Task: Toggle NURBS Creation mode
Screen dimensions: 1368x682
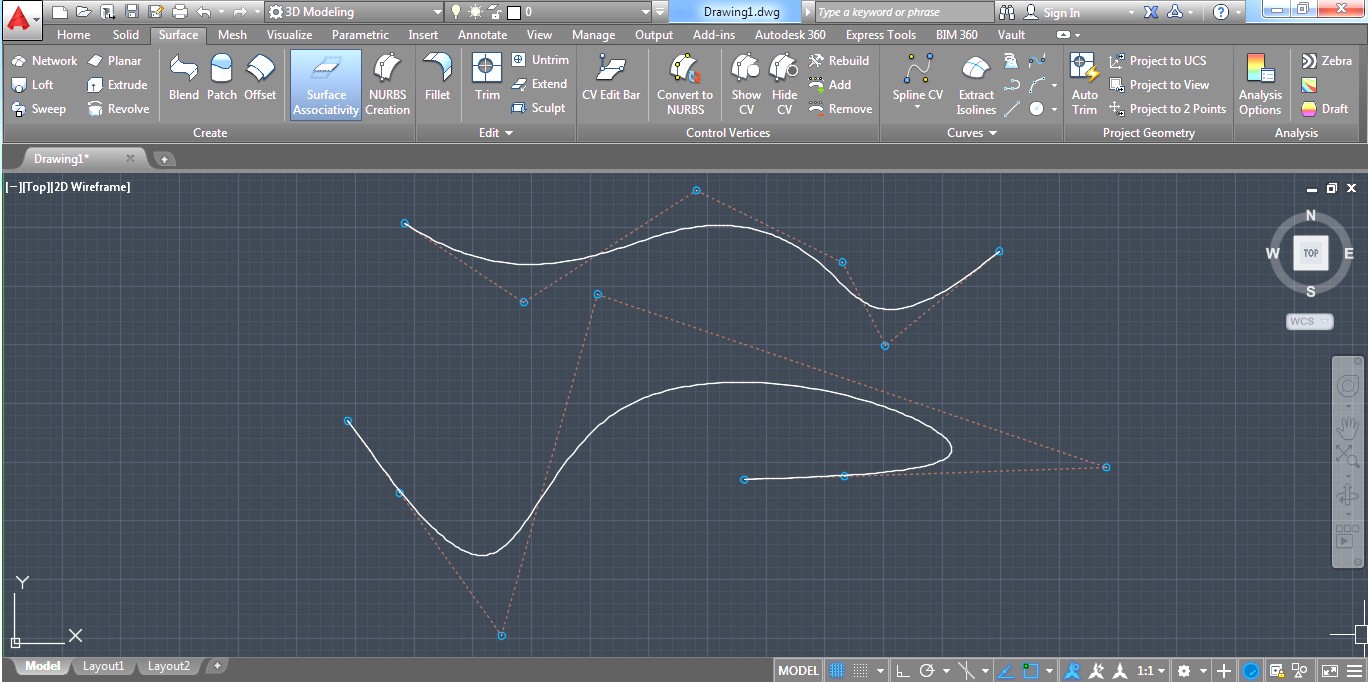Action: 387,85
